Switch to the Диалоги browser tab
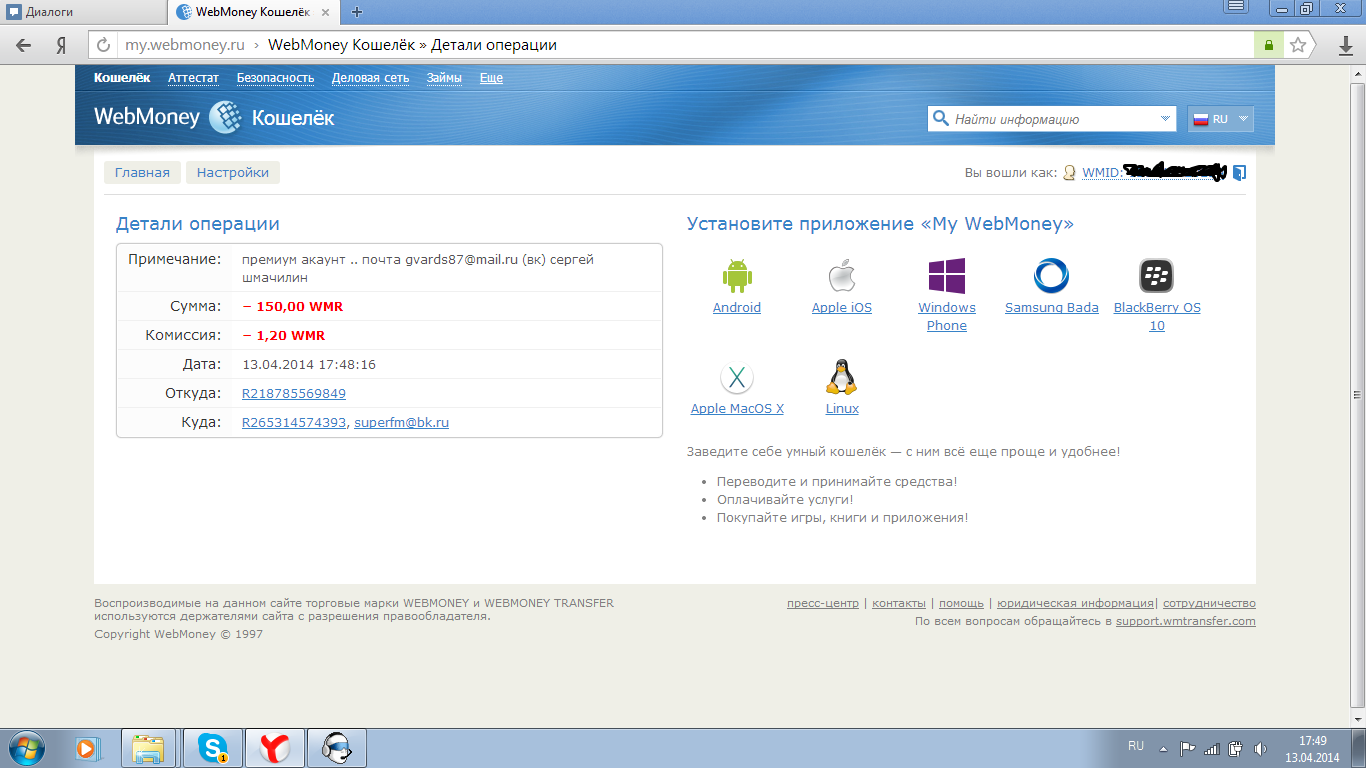 pos(82,12)
